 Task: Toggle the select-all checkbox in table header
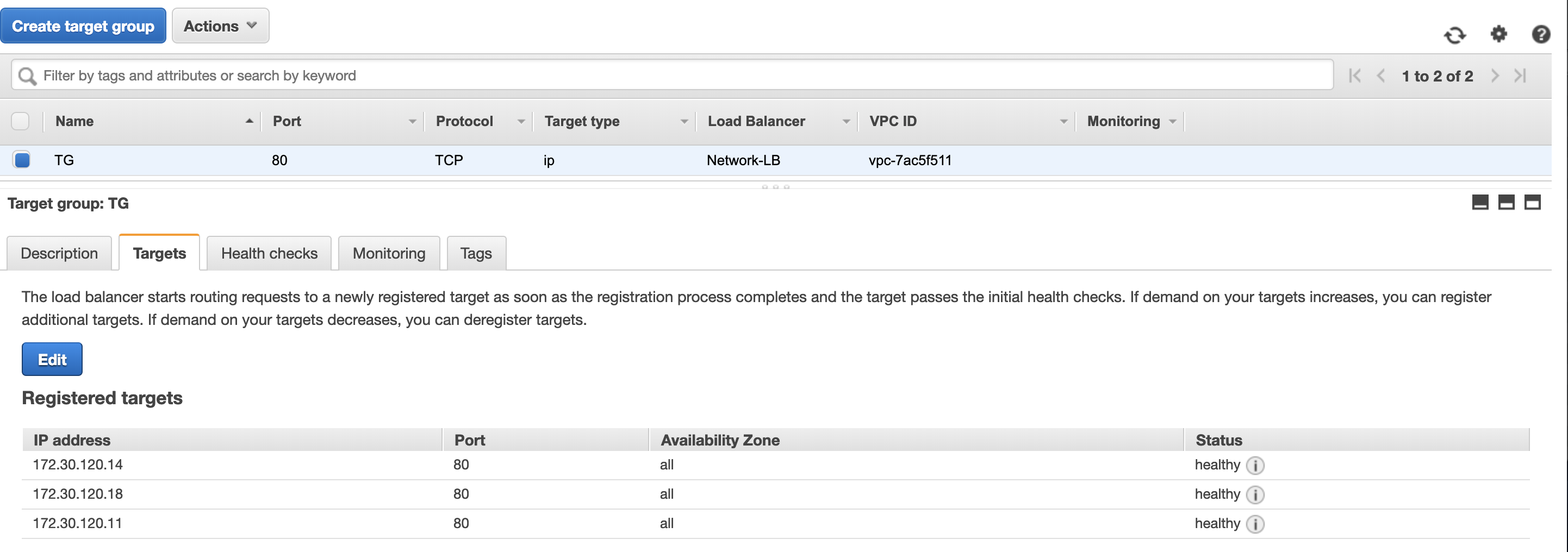tap(21, 121)
